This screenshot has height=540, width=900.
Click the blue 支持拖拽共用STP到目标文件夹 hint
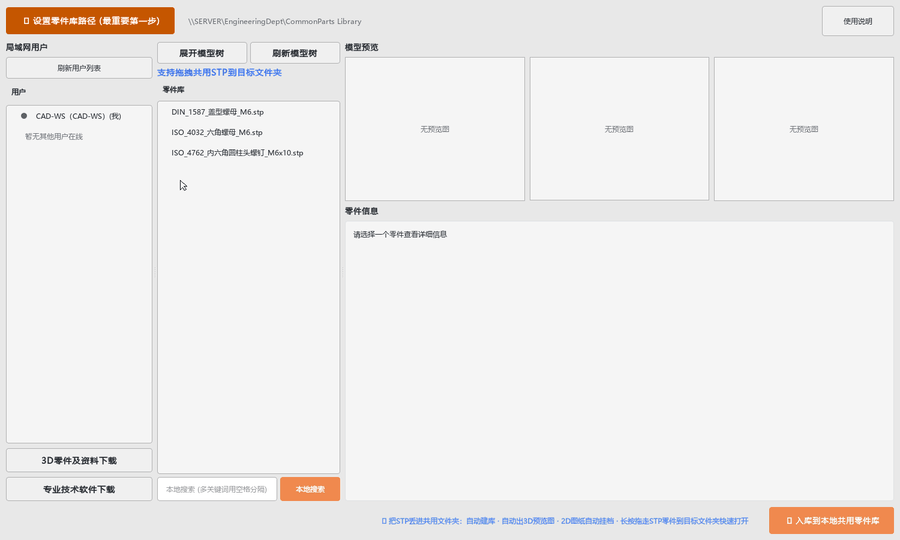click(x=219, y=72)
